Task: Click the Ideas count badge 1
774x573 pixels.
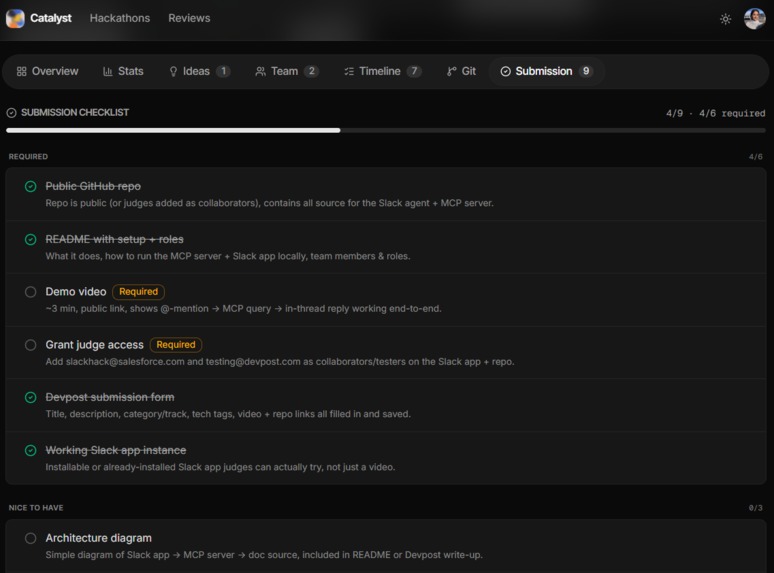Action: 223,72
